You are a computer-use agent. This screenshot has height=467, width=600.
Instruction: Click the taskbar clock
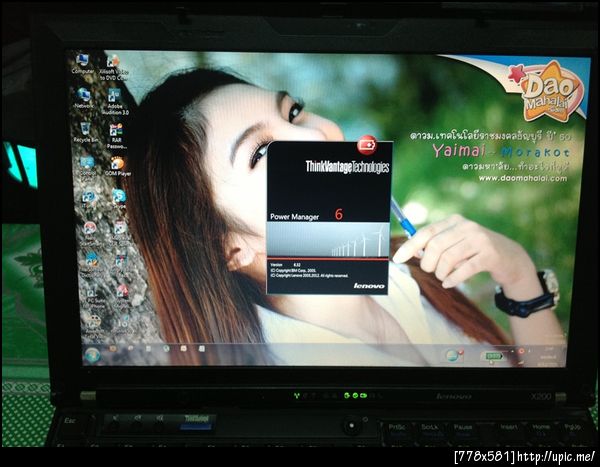point(549,356)
